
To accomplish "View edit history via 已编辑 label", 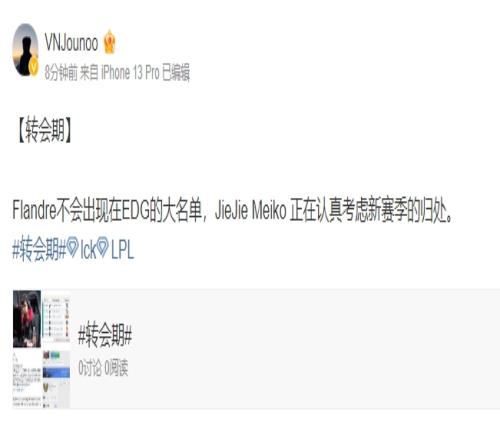I will tap(176, 73).
